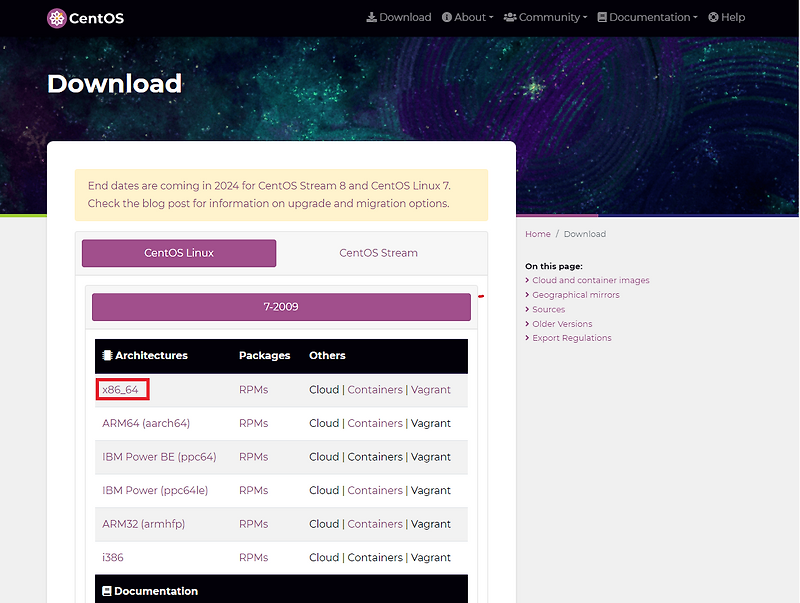Jump to Older Versions section
The height and width of the screenshot is (603, 800).
[x=562, y=324]
